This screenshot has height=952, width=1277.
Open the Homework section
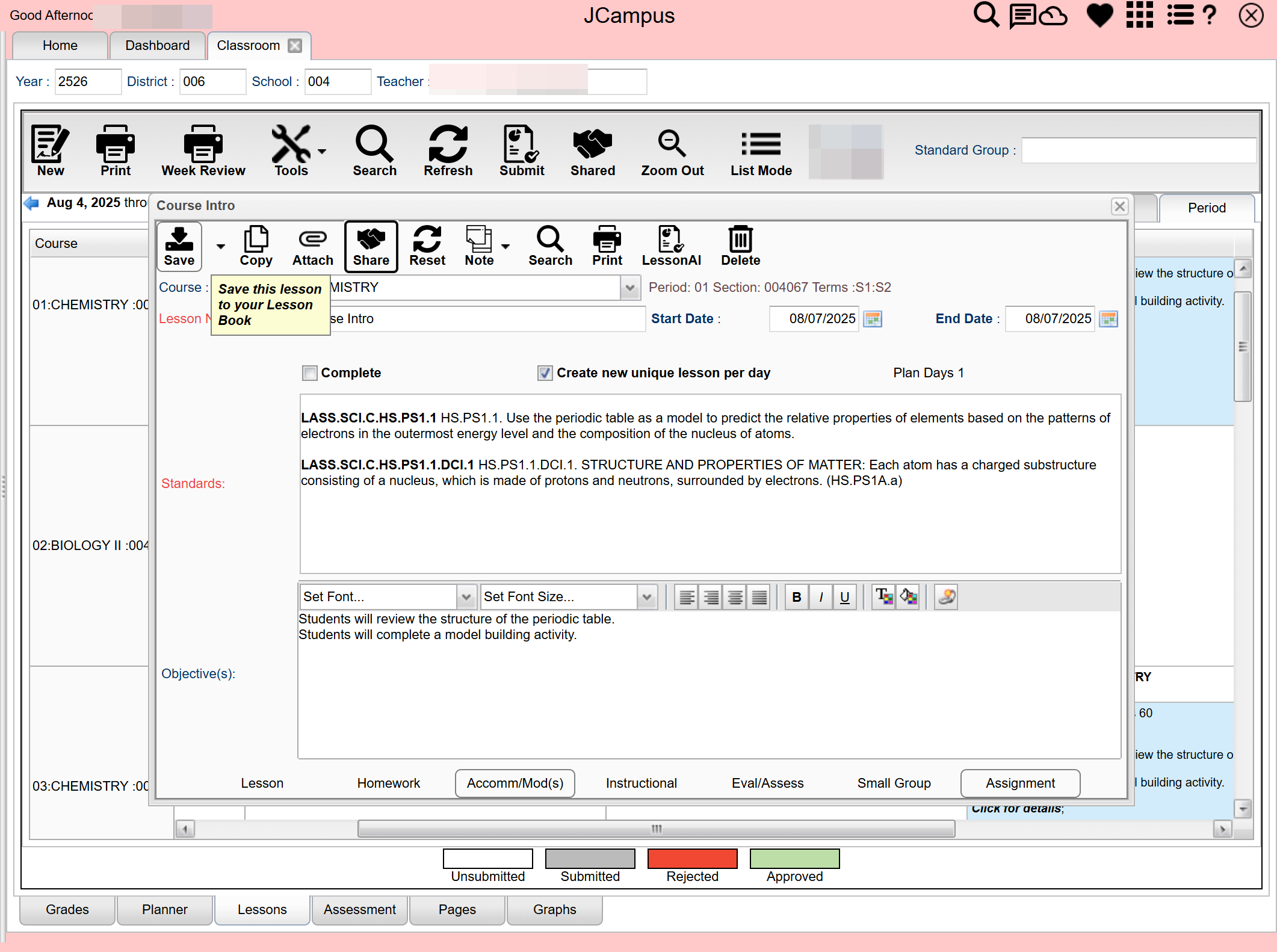point(389,783)
